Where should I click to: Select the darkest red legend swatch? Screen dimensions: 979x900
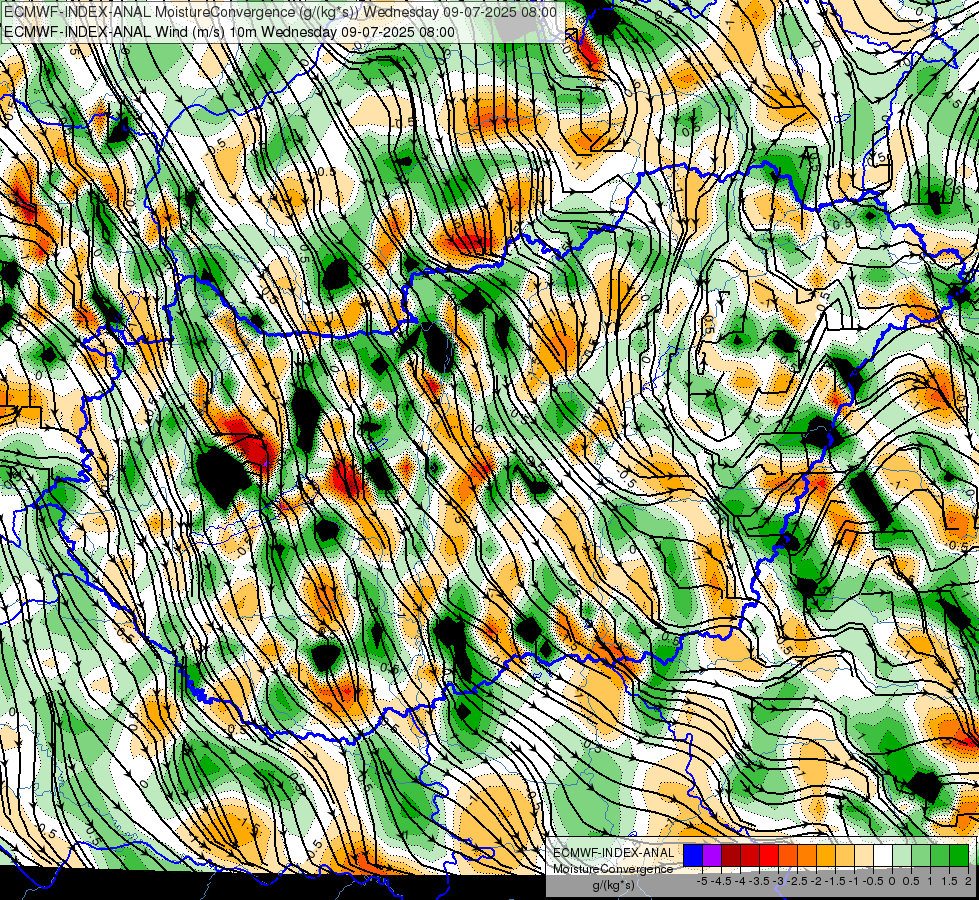(731, 855)
